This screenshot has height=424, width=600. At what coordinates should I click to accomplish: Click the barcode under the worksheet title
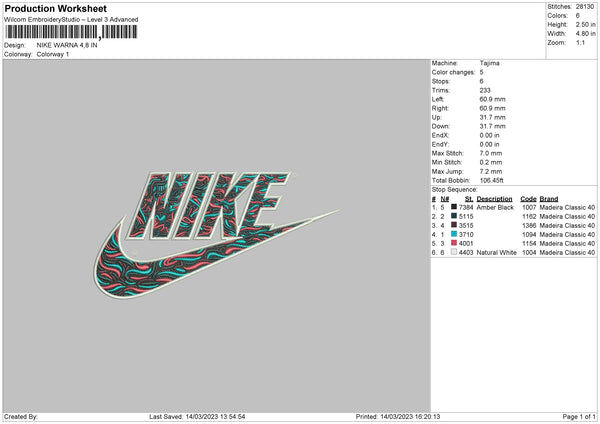coord(71,32)
